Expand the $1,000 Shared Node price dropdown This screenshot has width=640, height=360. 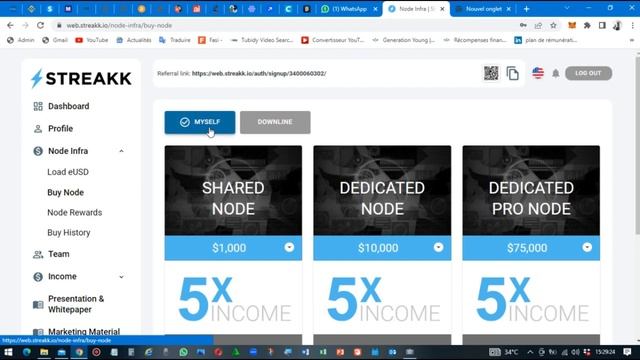[289, 247]
